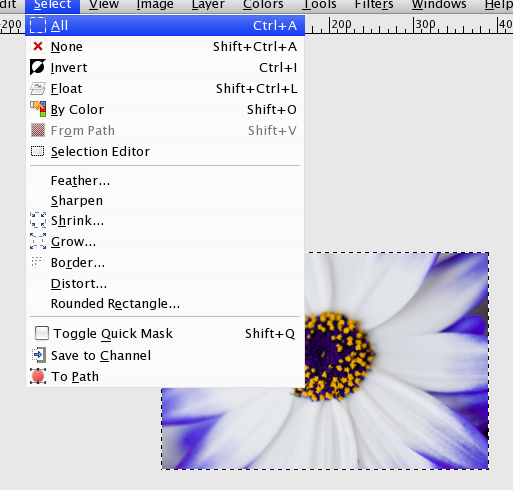
Task: Click the Selection Editor icon
Action: (x=37, y=151)
